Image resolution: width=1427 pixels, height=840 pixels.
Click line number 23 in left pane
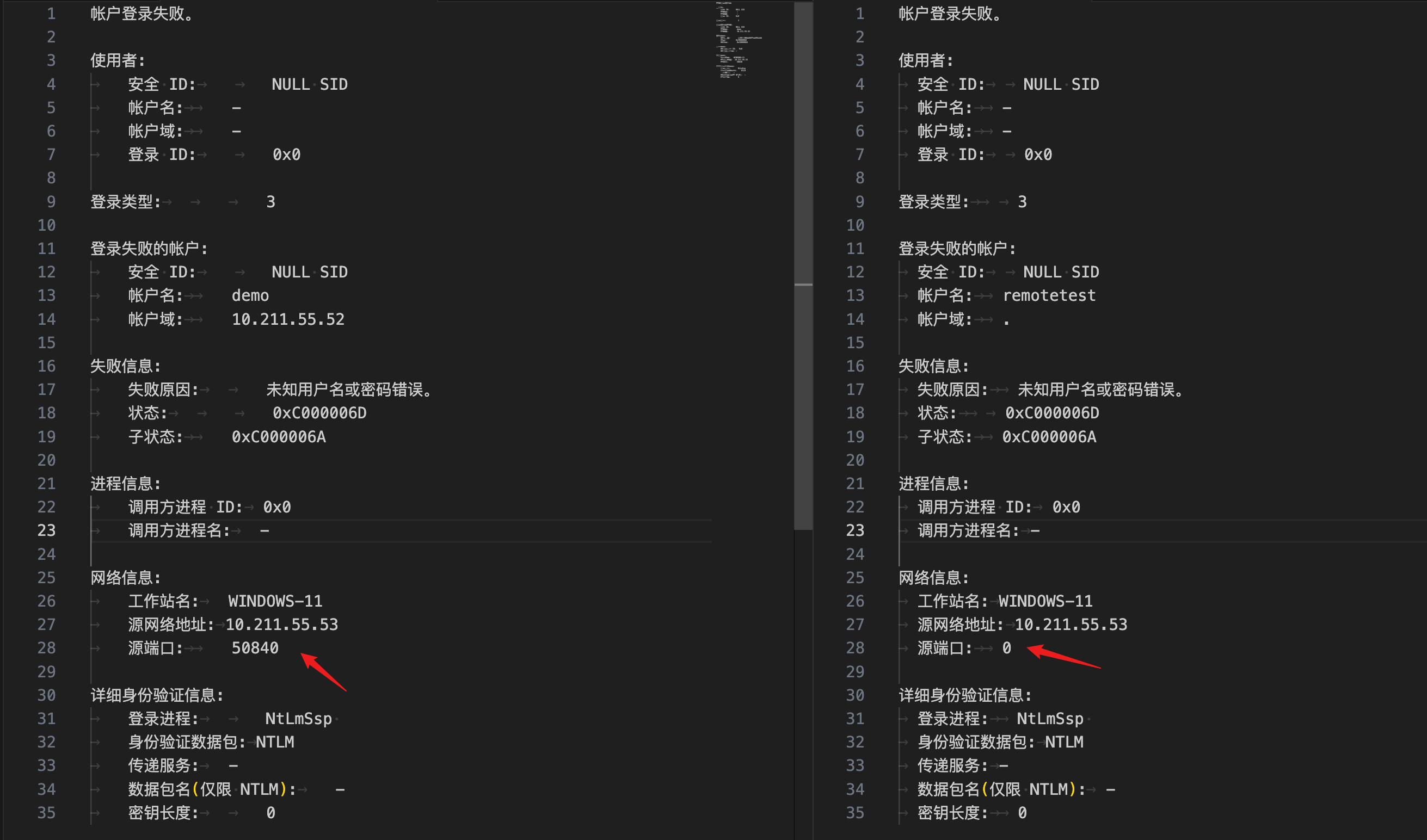coord(46,530)
